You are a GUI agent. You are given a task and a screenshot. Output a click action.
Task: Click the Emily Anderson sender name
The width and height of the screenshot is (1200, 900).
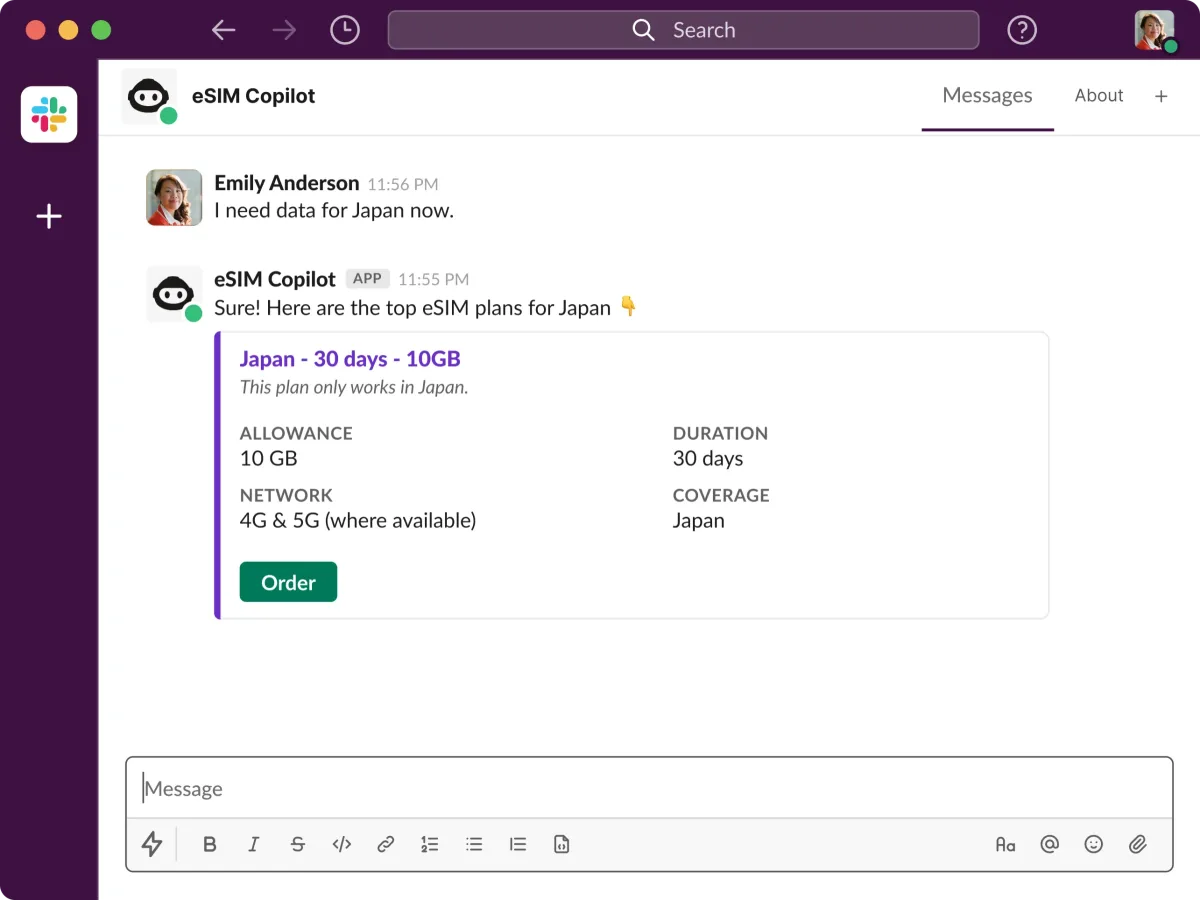[286, 183]
